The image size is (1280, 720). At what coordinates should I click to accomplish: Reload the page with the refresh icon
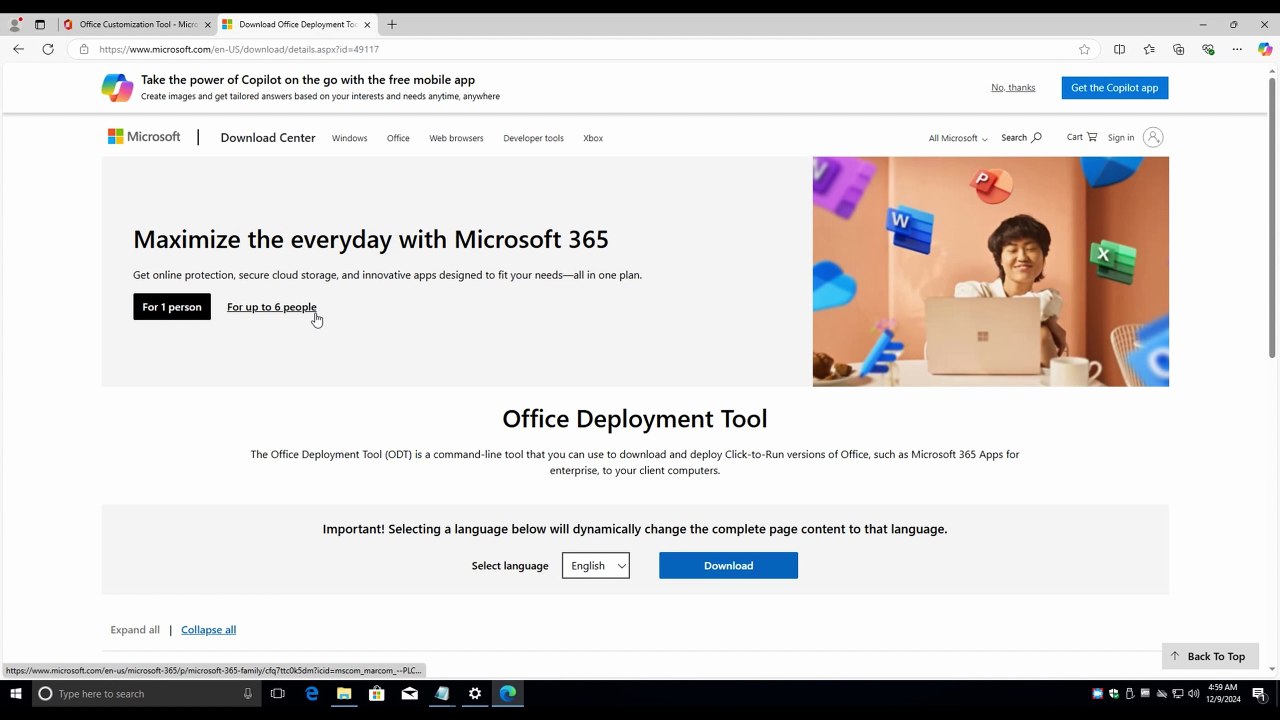coord(47,49)
